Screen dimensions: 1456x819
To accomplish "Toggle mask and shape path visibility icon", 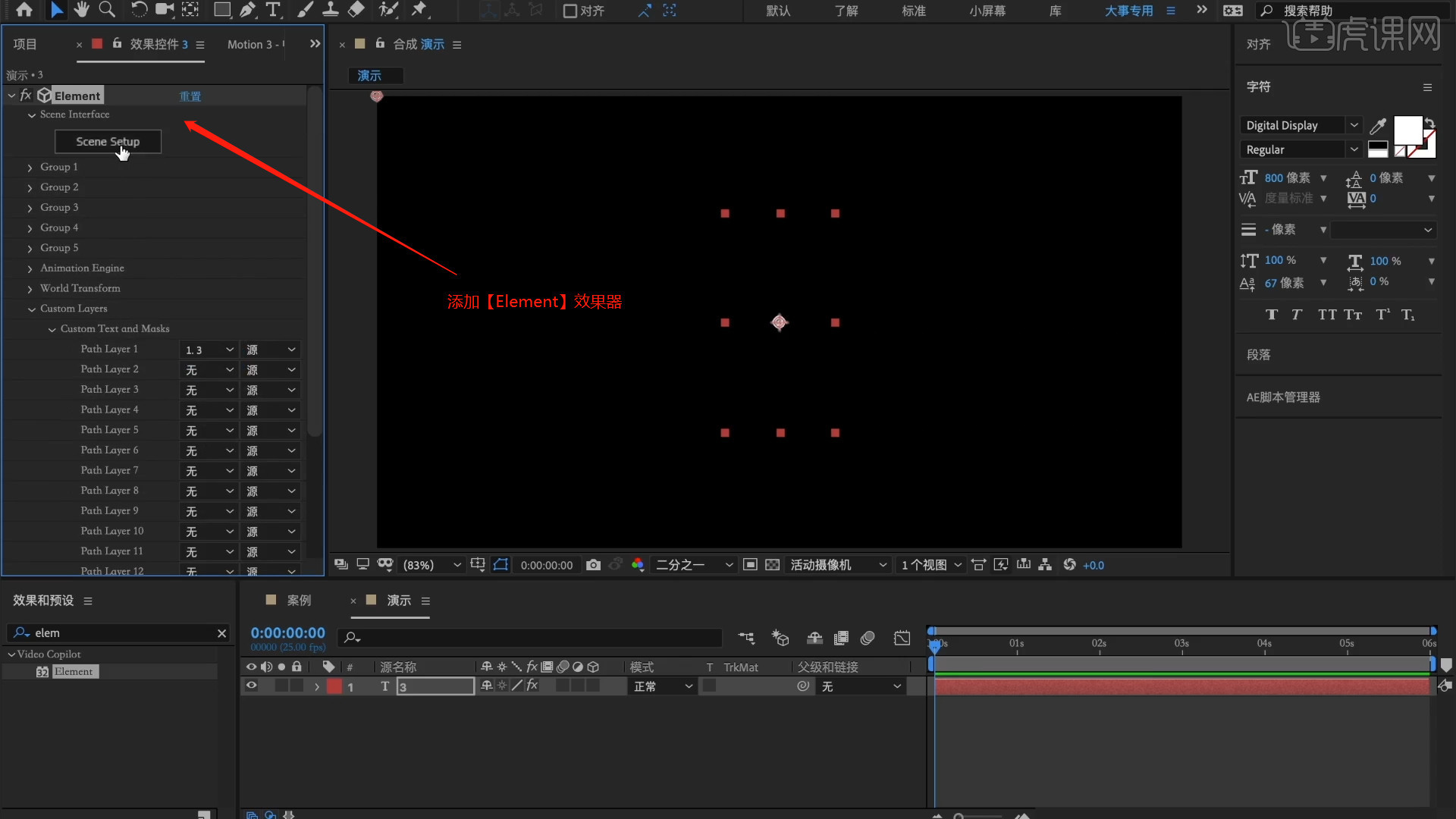I will click(500, 565).
